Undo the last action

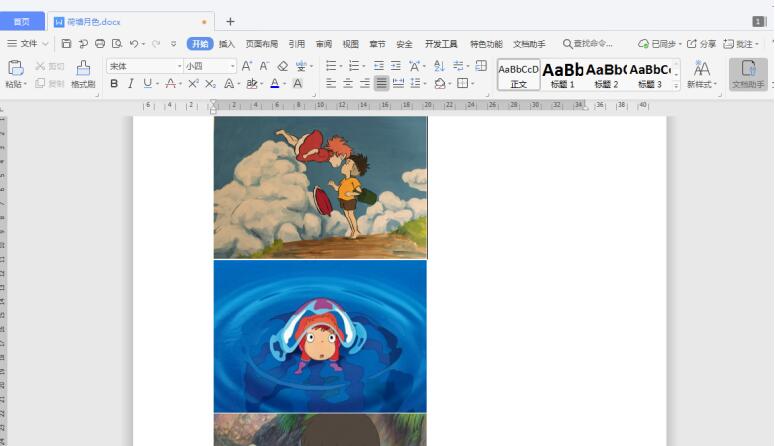coord(133,44)
